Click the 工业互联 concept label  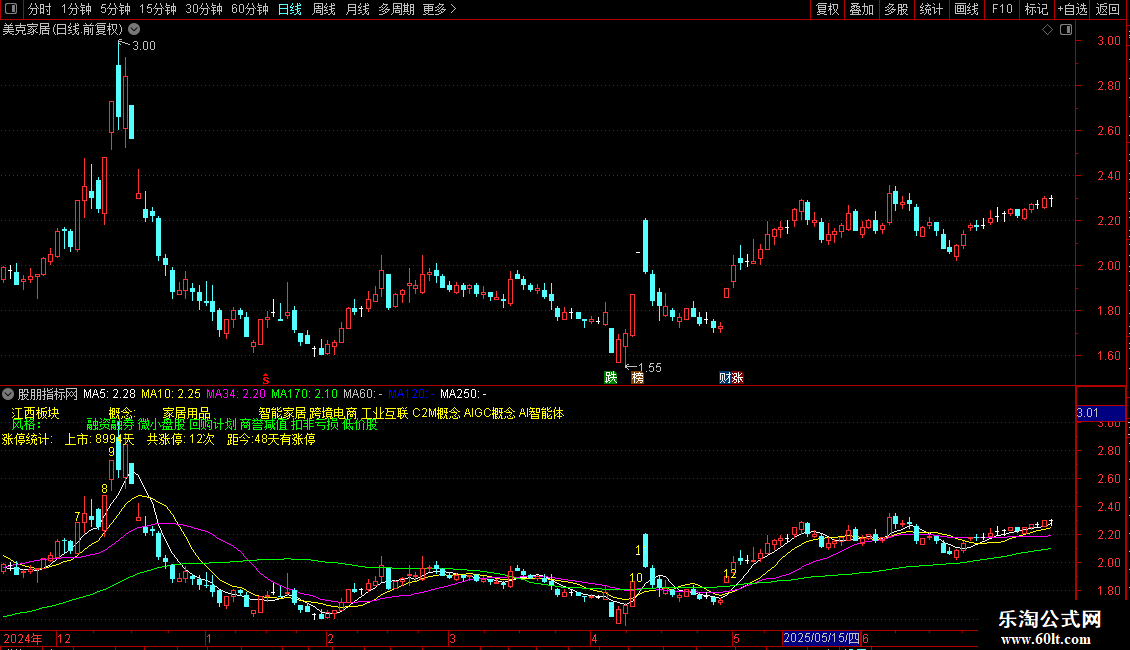tap(385, 413)
